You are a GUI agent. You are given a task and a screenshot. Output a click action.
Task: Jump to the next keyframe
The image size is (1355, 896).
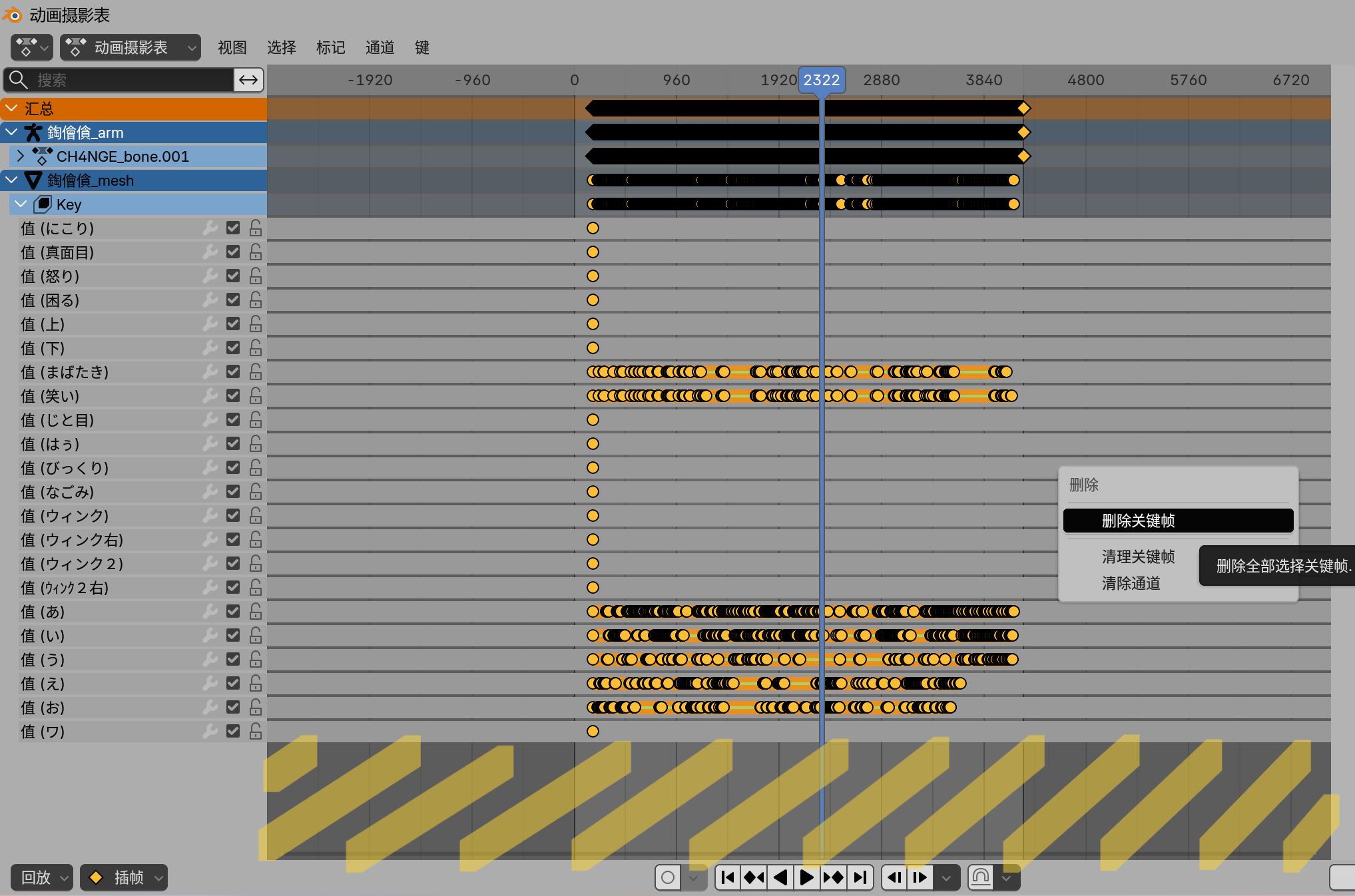833,877
